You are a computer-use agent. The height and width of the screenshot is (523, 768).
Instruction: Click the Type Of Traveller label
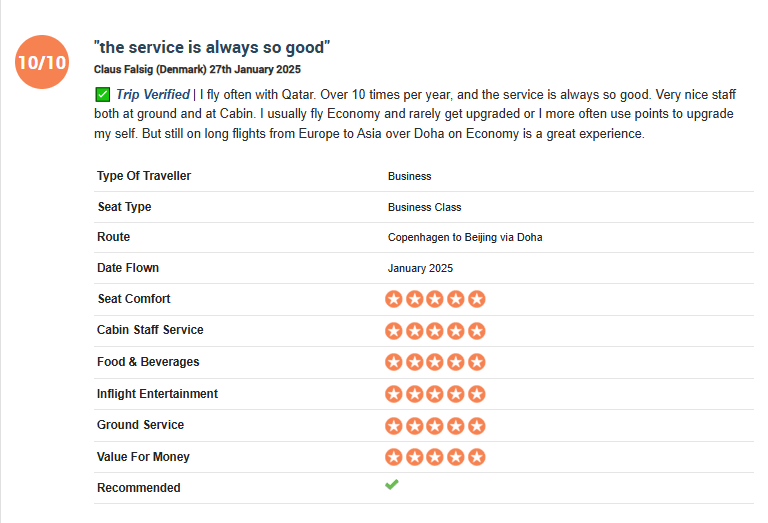pos(144,176)
